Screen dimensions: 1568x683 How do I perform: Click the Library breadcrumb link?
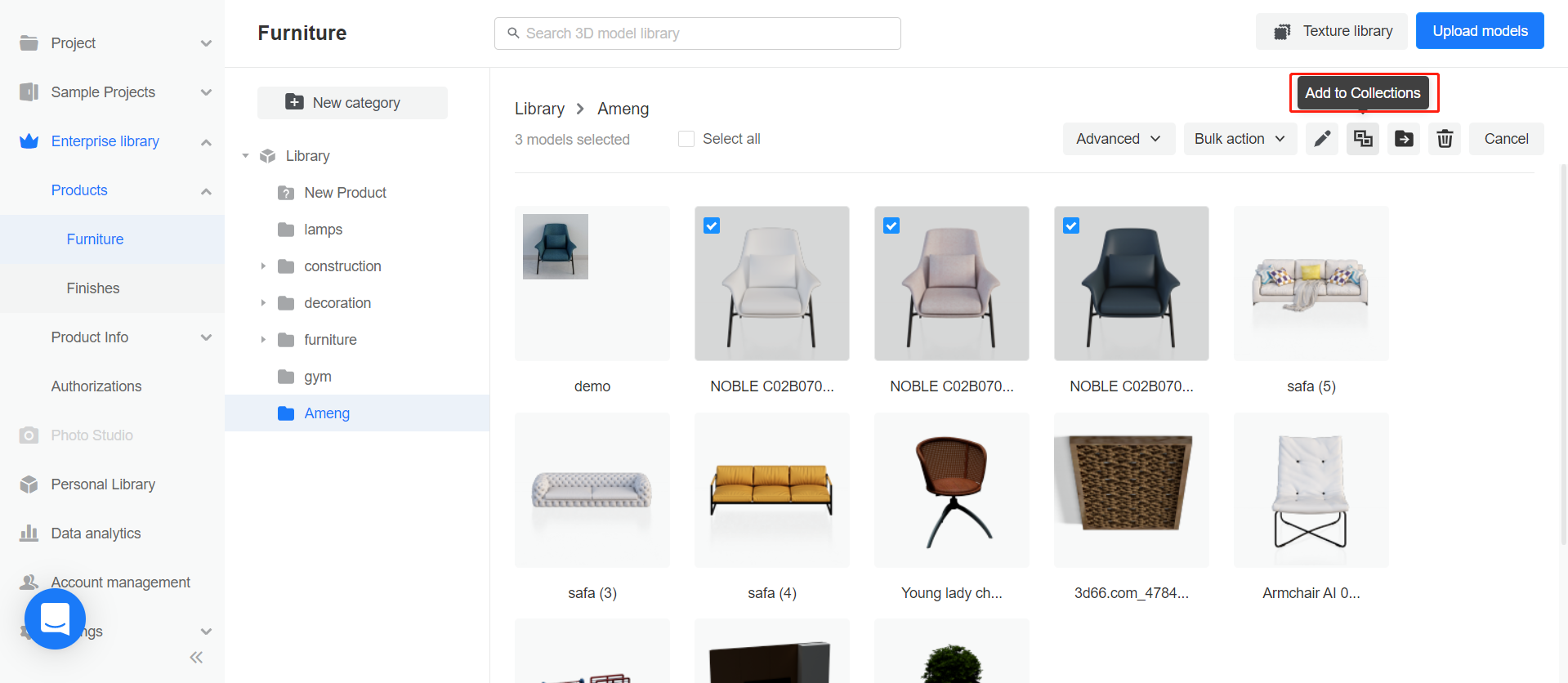click(x=539, y=109)
